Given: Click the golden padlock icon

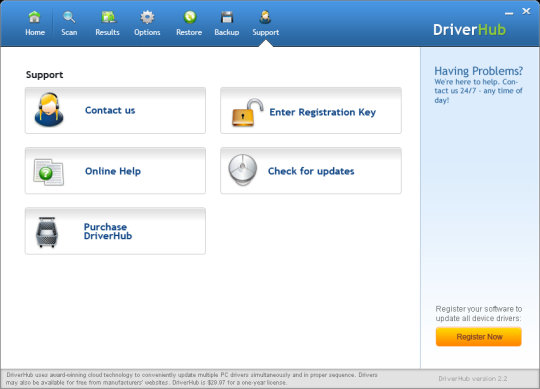Looking at the screenshot, I should coord(247,112).
